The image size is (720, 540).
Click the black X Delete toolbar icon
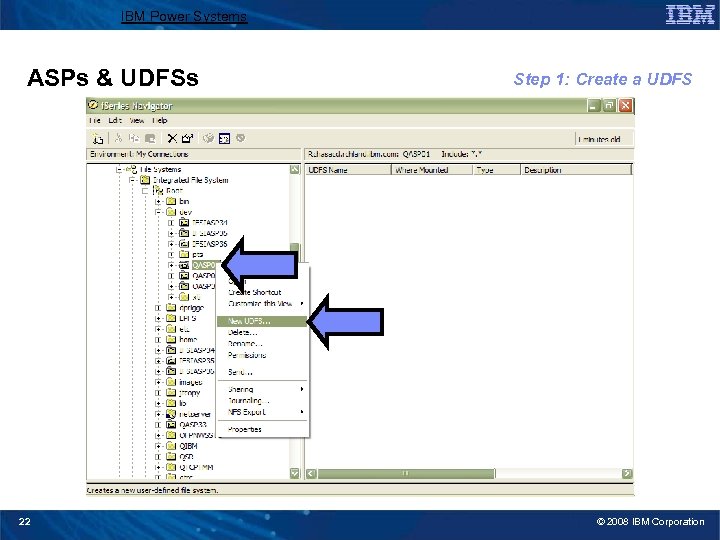click(172, 138)
